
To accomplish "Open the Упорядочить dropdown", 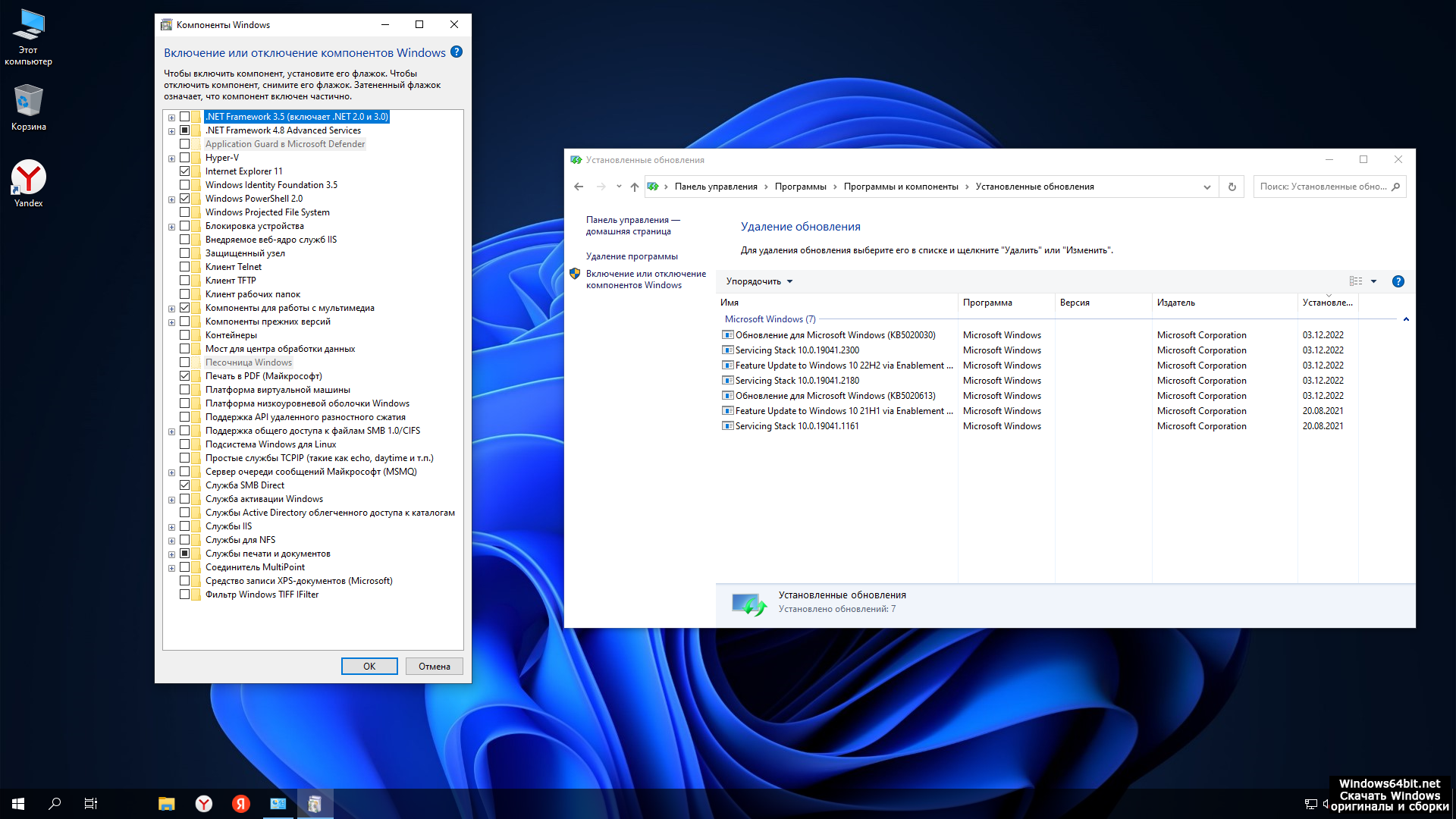I will [759, 281].
